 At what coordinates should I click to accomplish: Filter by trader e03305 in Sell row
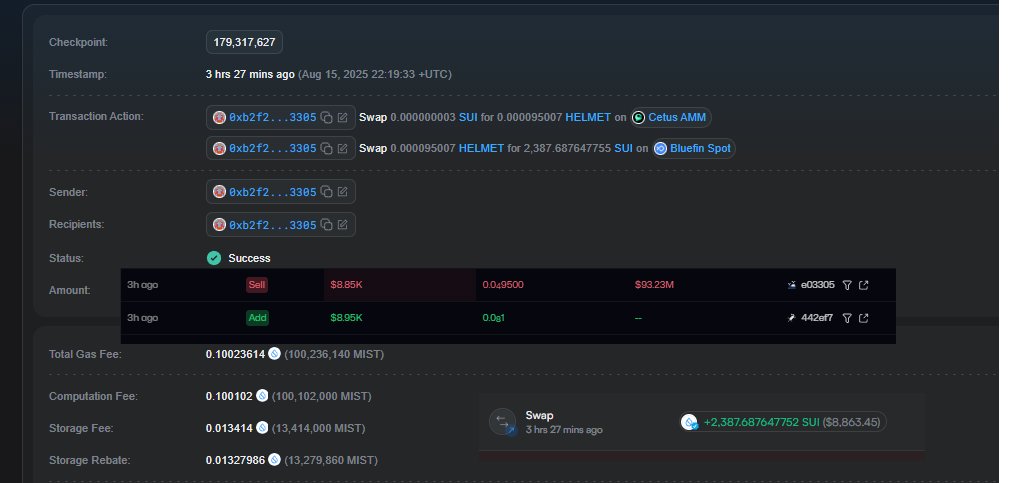(x=846, y=285)
